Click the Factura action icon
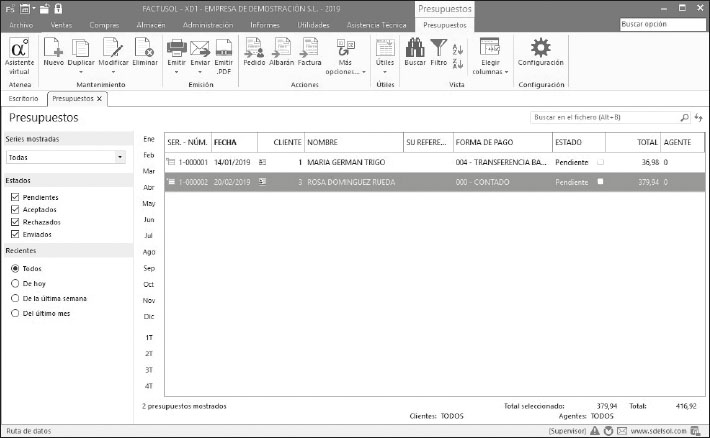This screenshot has height=438, width=710. tap(309, 48)
